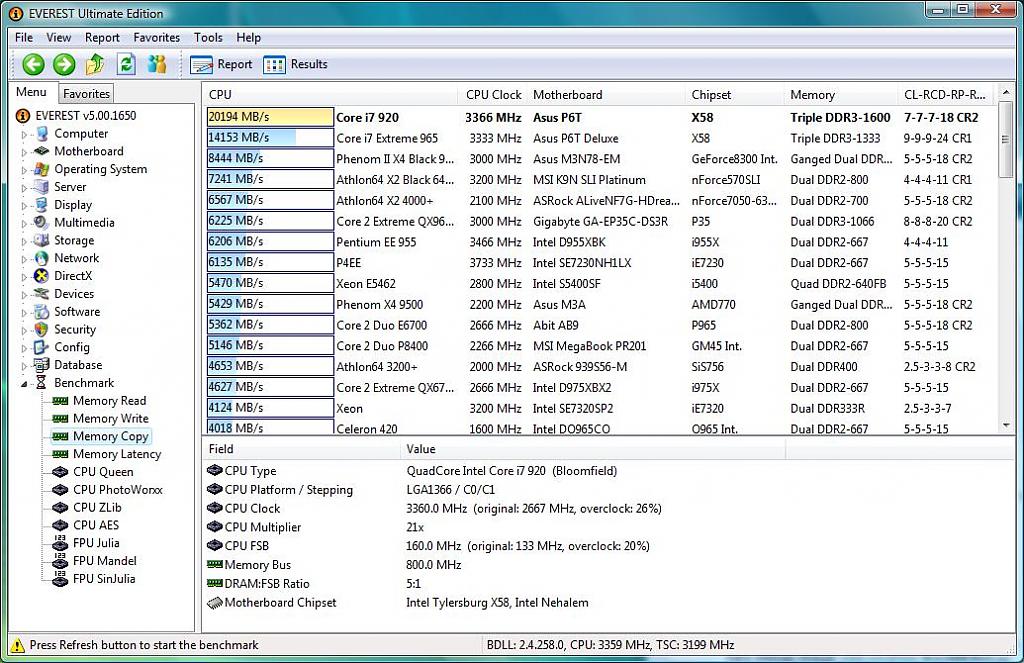This screenshot has height=663, width=1024.
Task: Click the Display tree icon
Action: coord(42,204)
